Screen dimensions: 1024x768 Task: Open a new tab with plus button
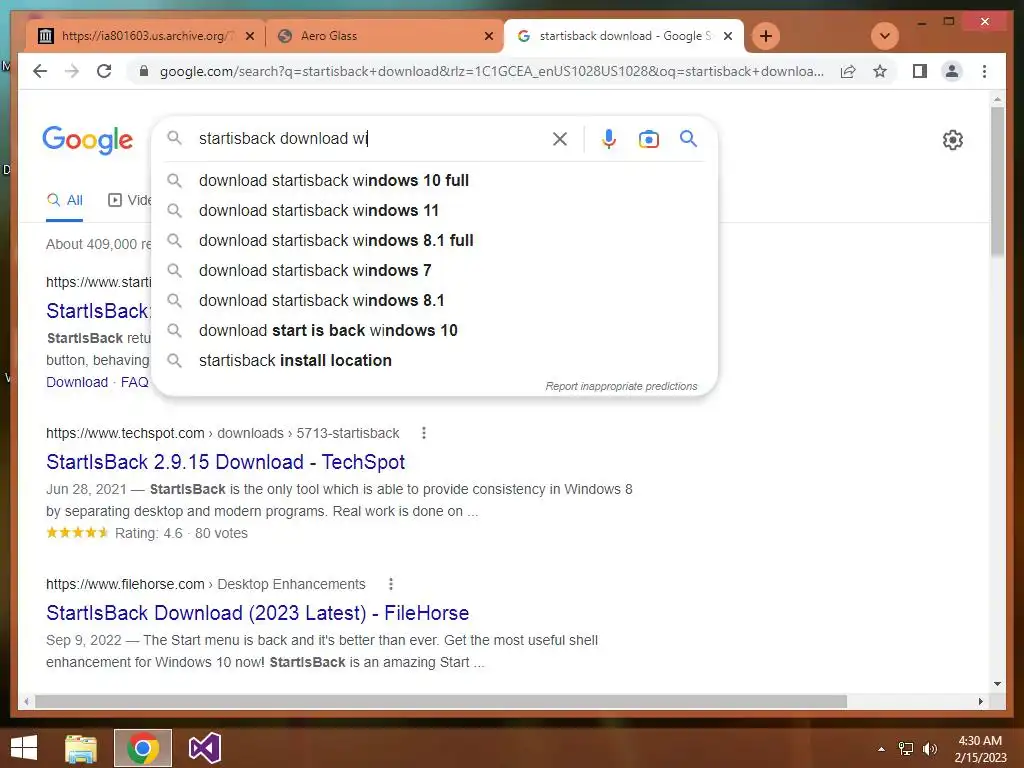tap(765, 36)
